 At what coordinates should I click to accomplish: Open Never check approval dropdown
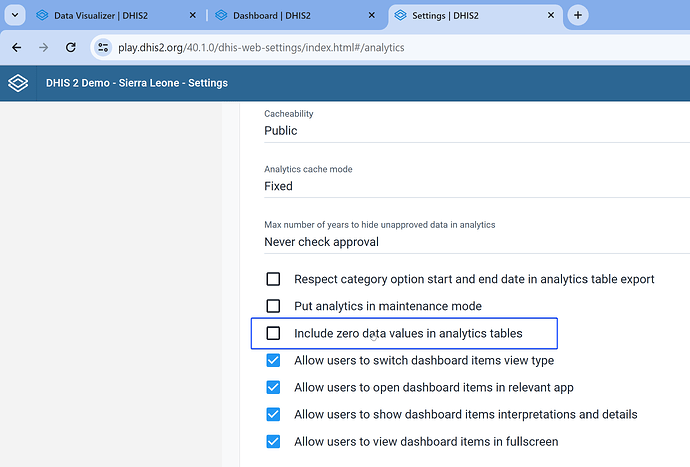pos(477,242)
